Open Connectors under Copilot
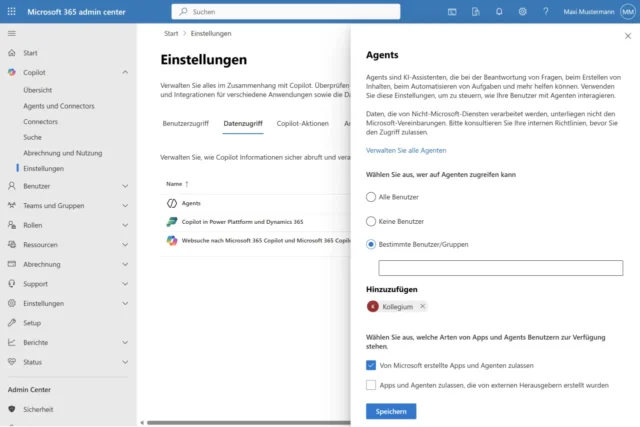Image resolution: width=640 pixels, height=427 pixels. (x=40, y=121)
